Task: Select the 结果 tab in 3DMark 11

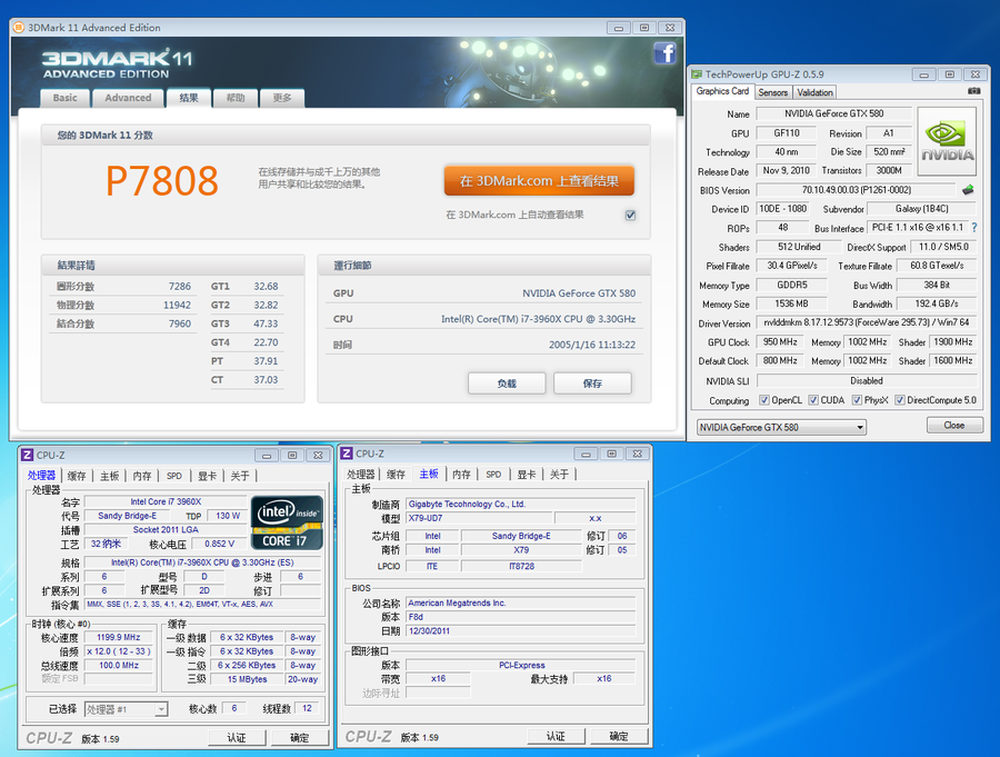Action: pos(189,98)
